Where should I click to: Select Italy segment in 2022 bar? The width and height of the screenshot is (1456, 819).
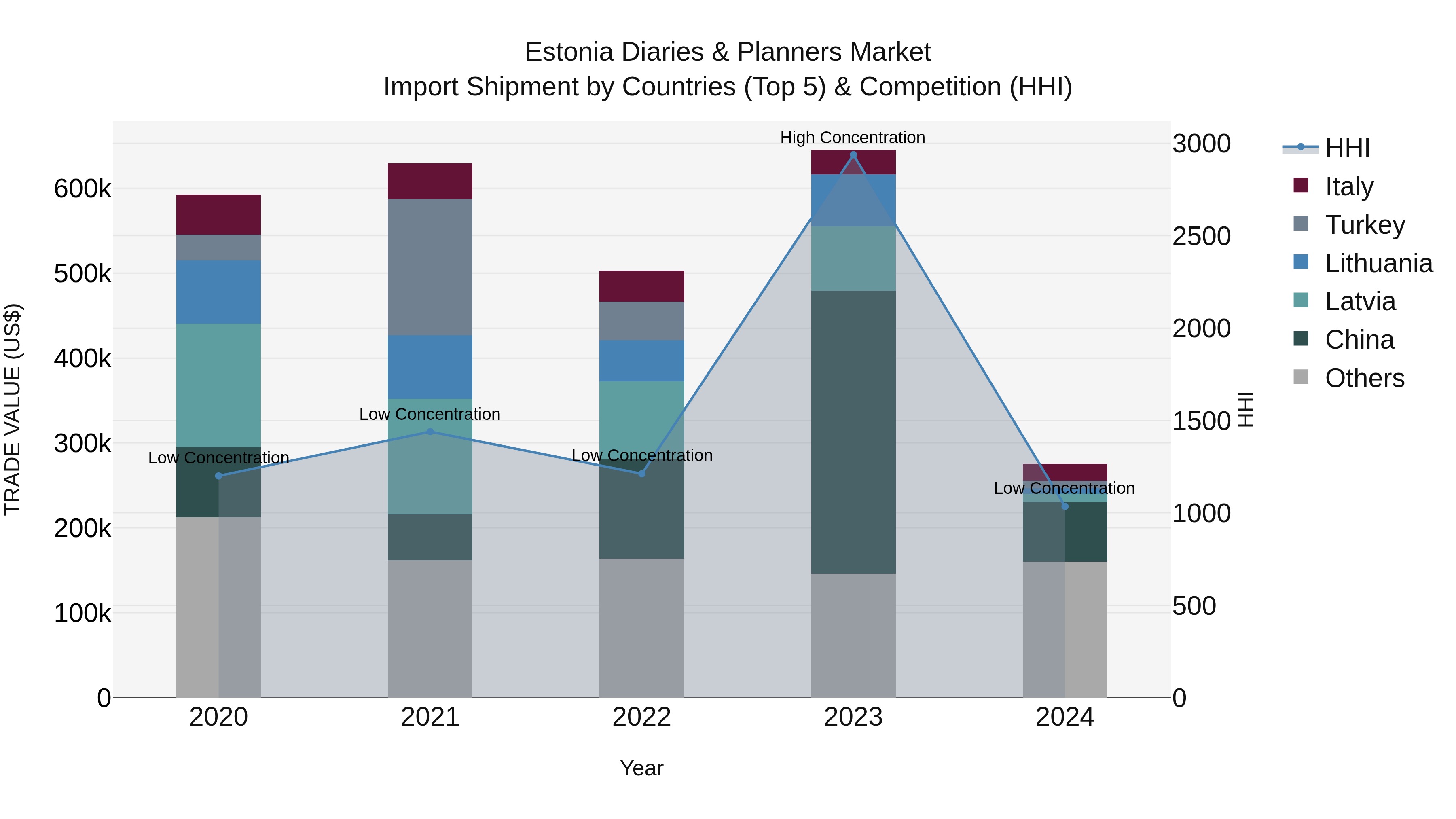(x=641, y=286)
